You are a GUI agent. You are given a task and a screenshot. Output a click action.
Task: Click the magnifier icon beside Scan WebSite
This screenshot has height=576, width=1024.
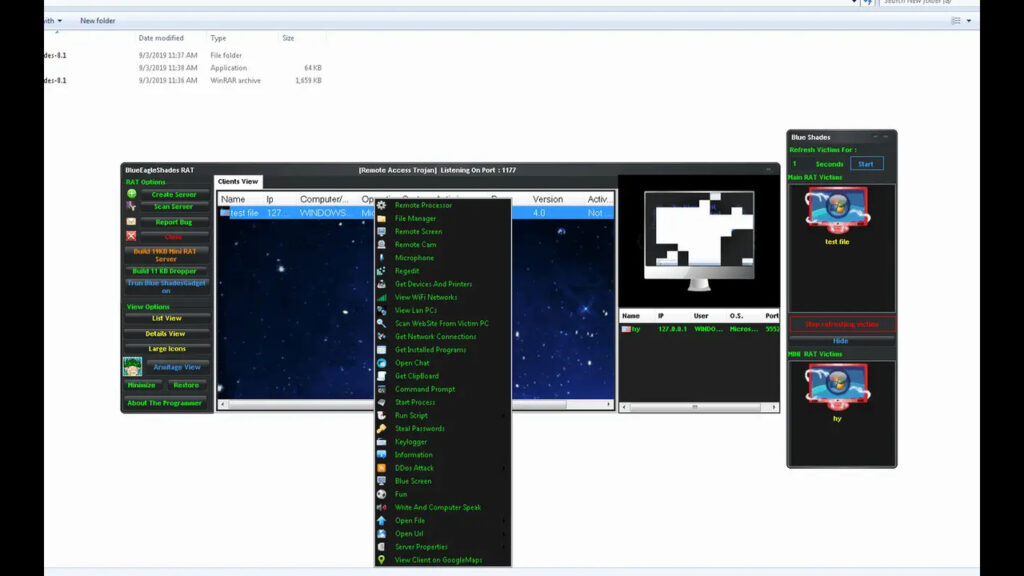coord(381,323)
